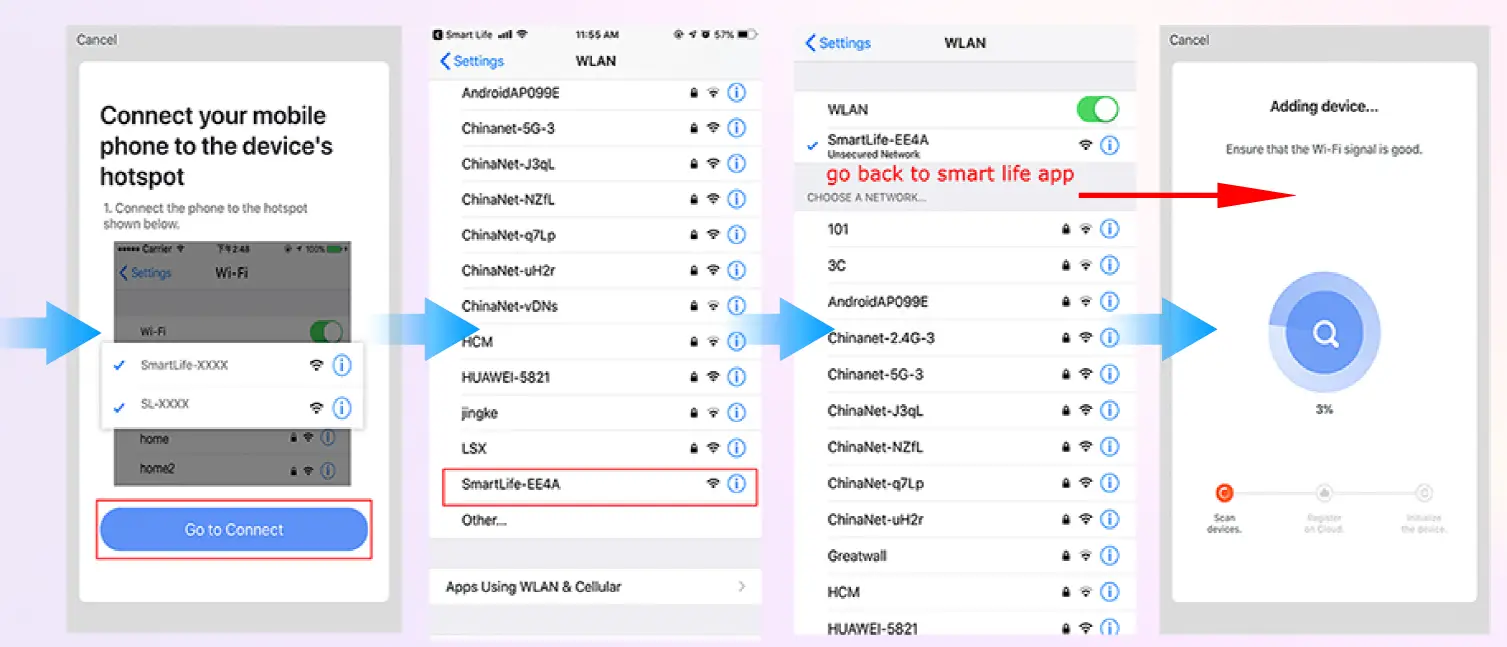Open info icon for jingke network
Screen dimensions: 1507x647
point(737,413)
